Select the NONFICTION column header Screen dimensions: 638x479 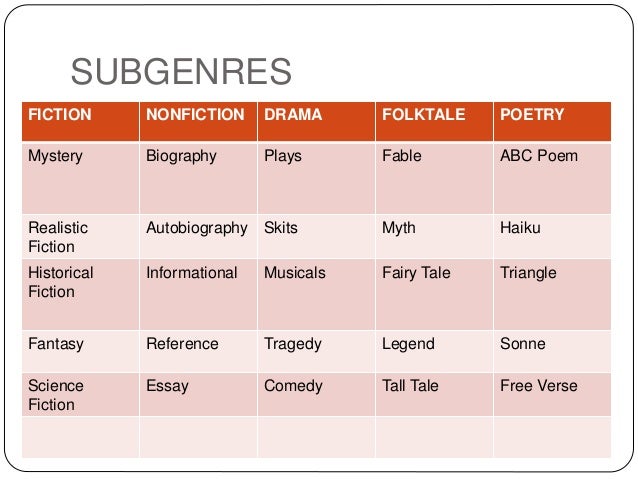pyautogui.click(x=195, y=115)
